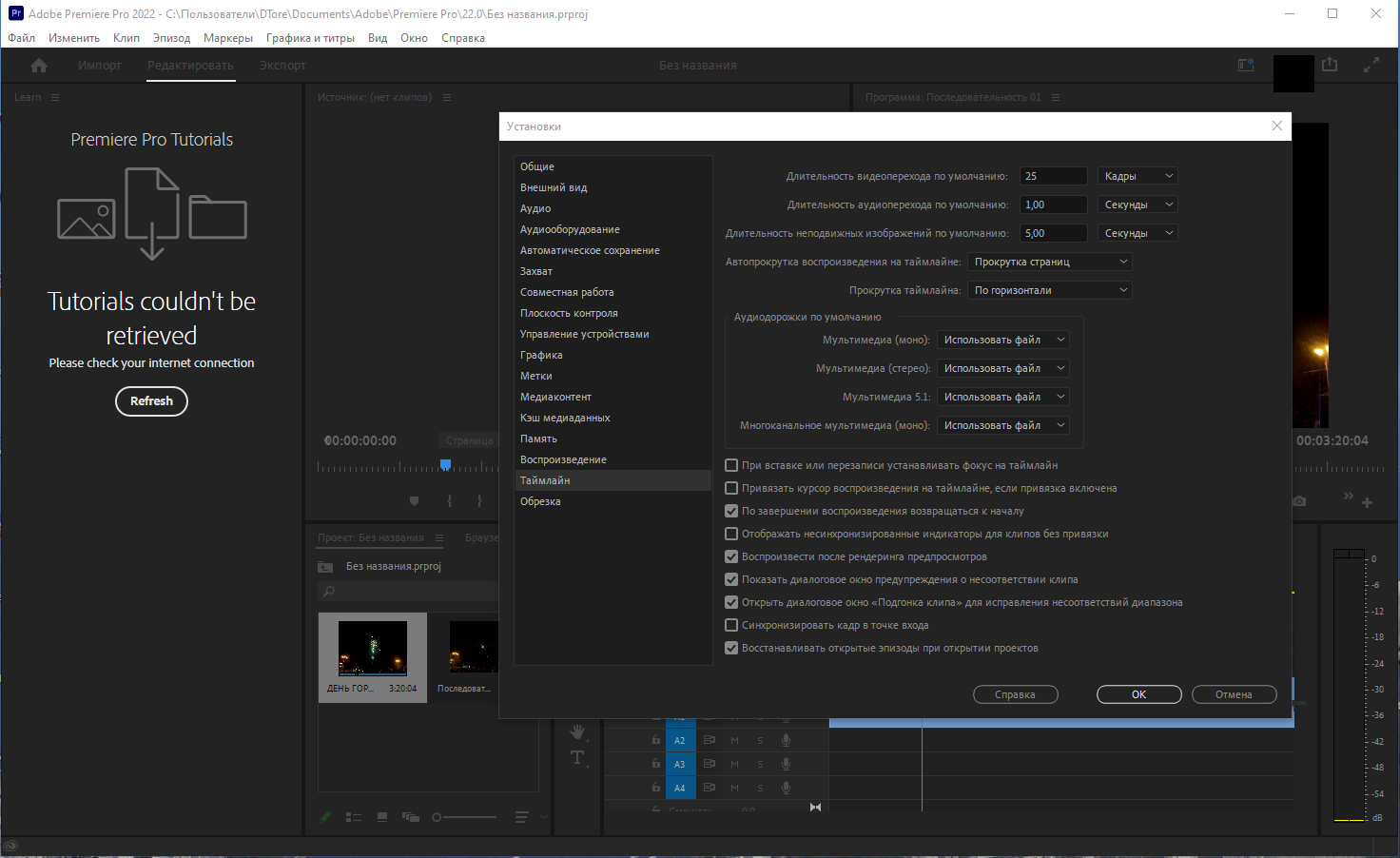Switch the project panel to list view
1400x858 pixels.
(354, 817)
